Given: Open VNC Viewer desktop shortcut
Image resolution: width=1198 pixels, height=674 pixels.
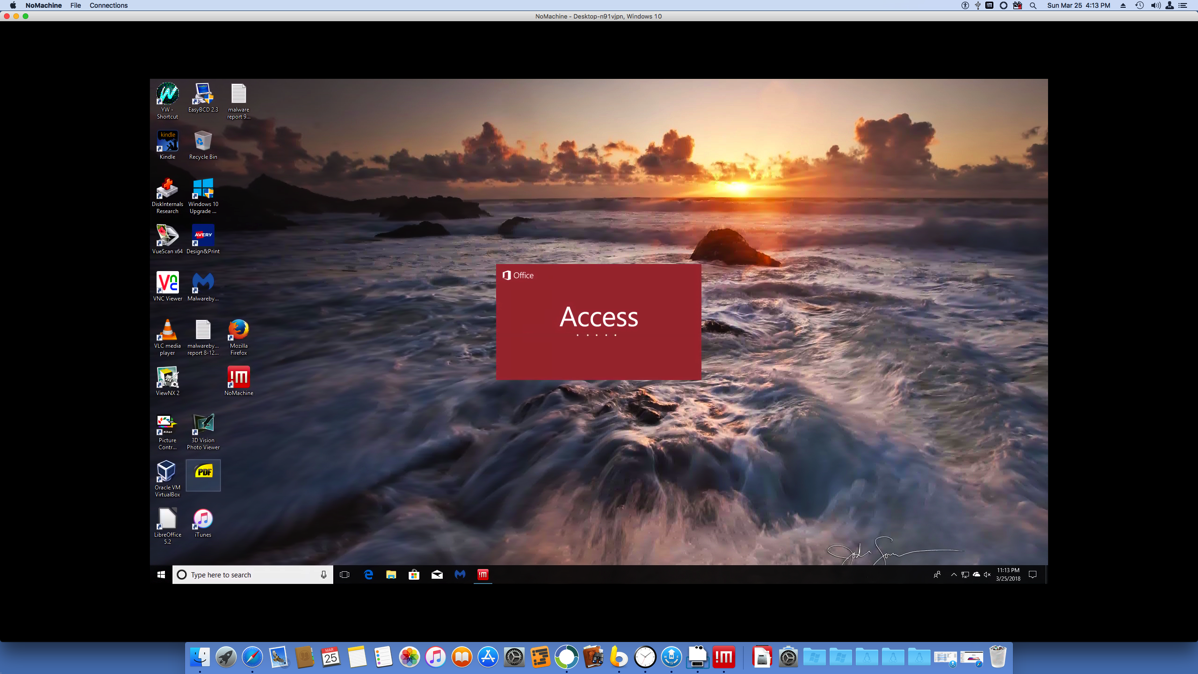Looking at the screenshot, I should [167, 287].
